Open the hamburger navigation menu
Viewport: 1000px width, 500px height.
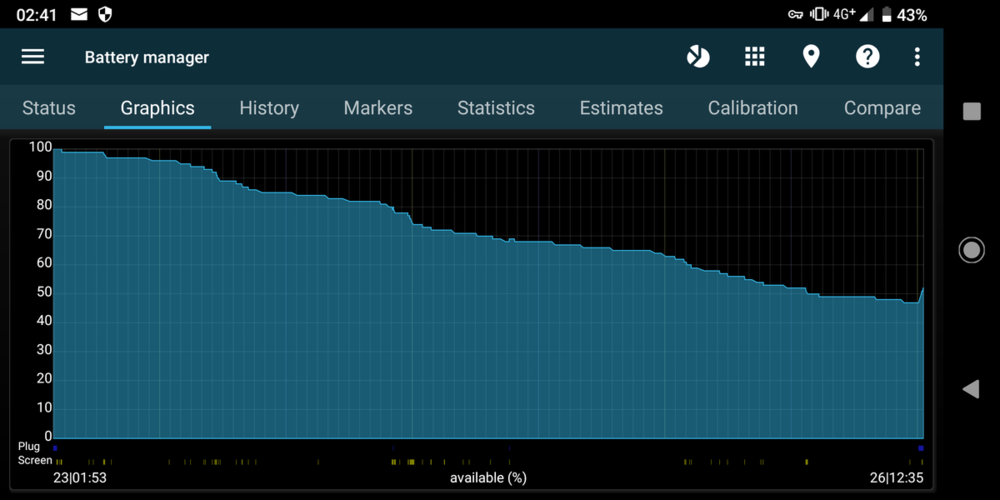point(33,57)
